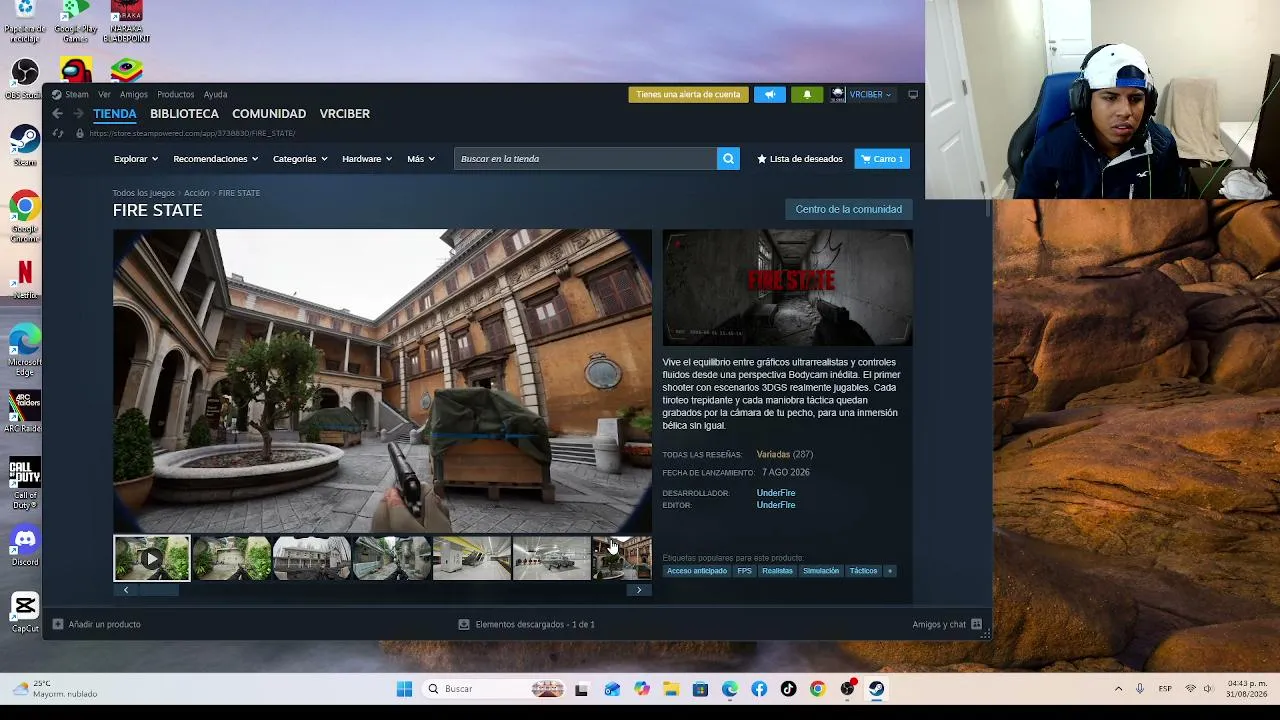
Task: Expand the Hardware dropdown
Action: tap(367, 159)
